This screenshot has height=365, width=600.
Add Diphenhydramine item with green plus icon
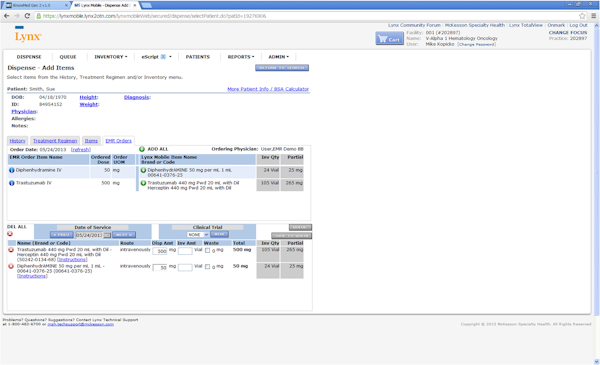pos(143,170)
